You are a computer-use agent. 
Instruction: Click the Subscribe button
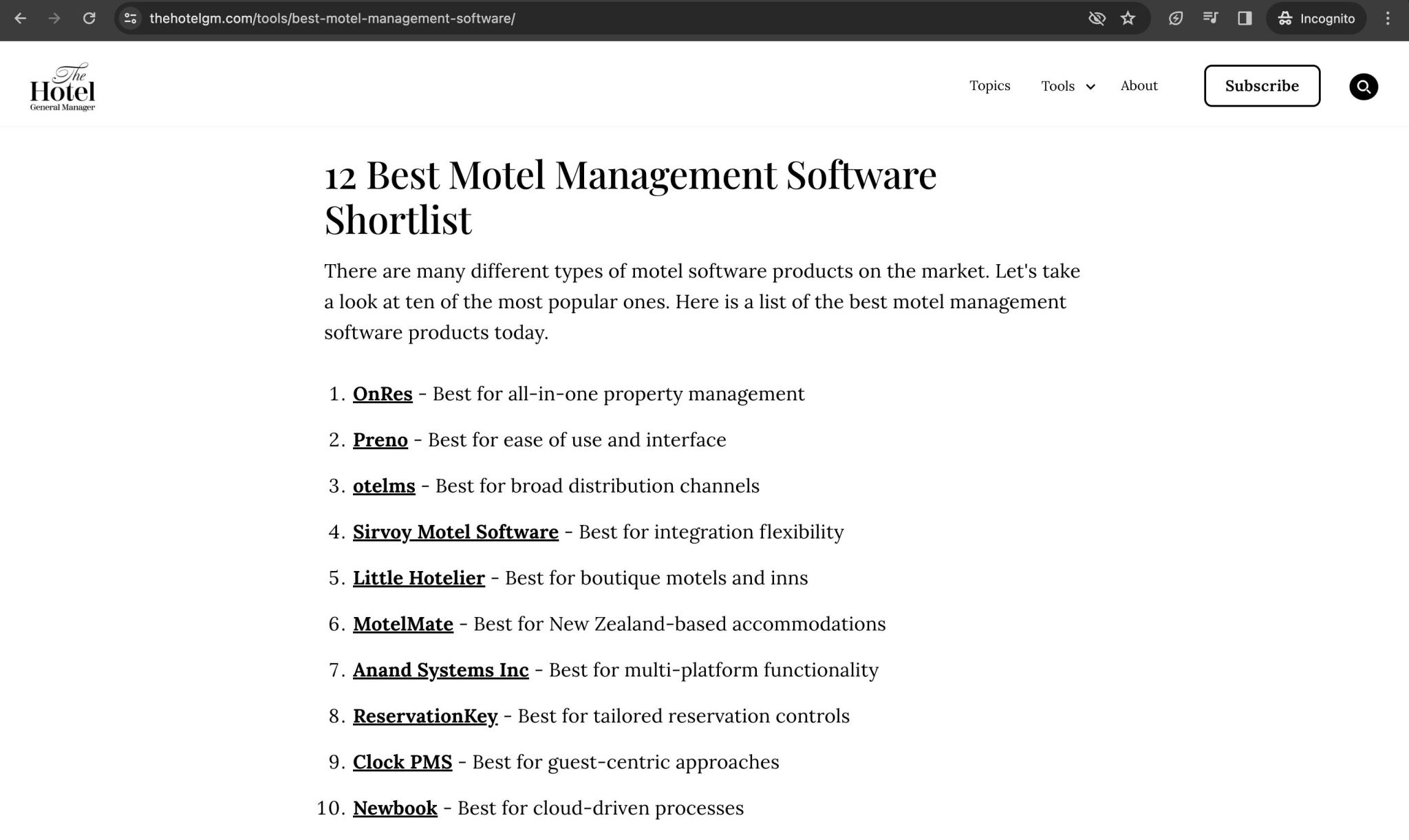click(x=1261, y=86)
